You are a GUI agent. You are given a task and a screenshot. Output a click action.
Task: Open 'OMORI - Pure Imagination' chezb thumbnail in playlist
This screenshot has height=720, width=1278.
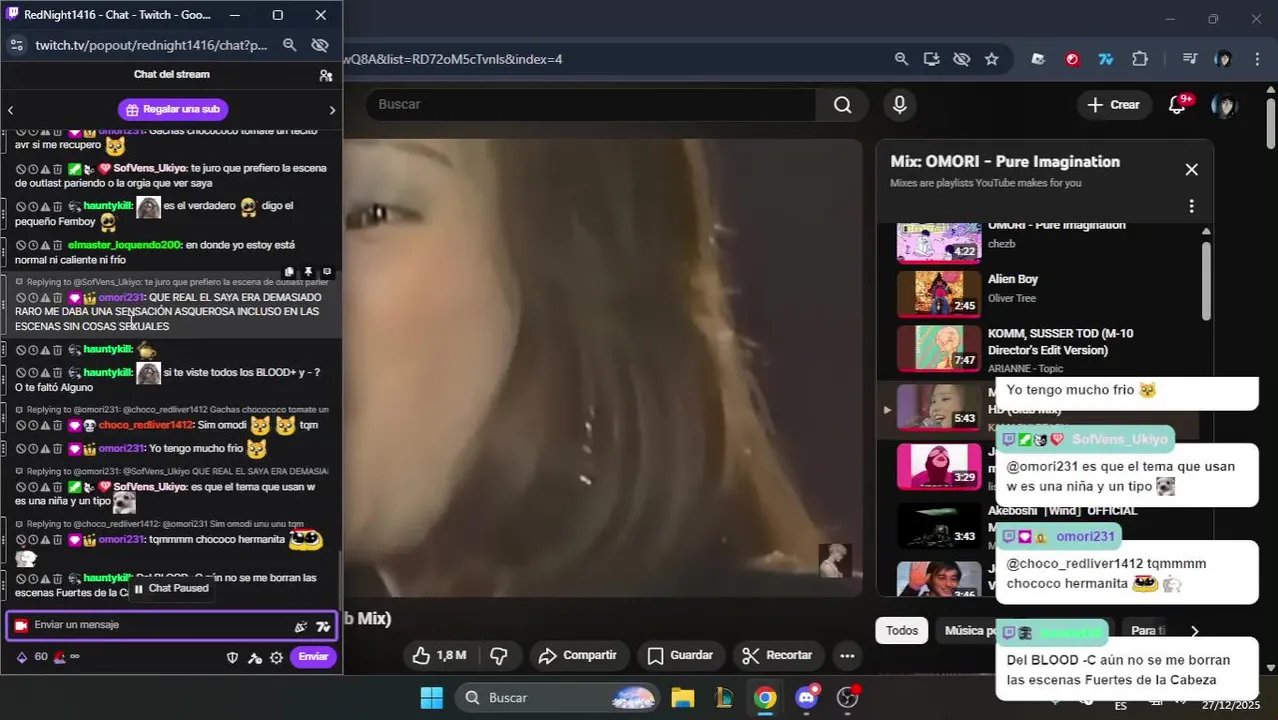939,242
